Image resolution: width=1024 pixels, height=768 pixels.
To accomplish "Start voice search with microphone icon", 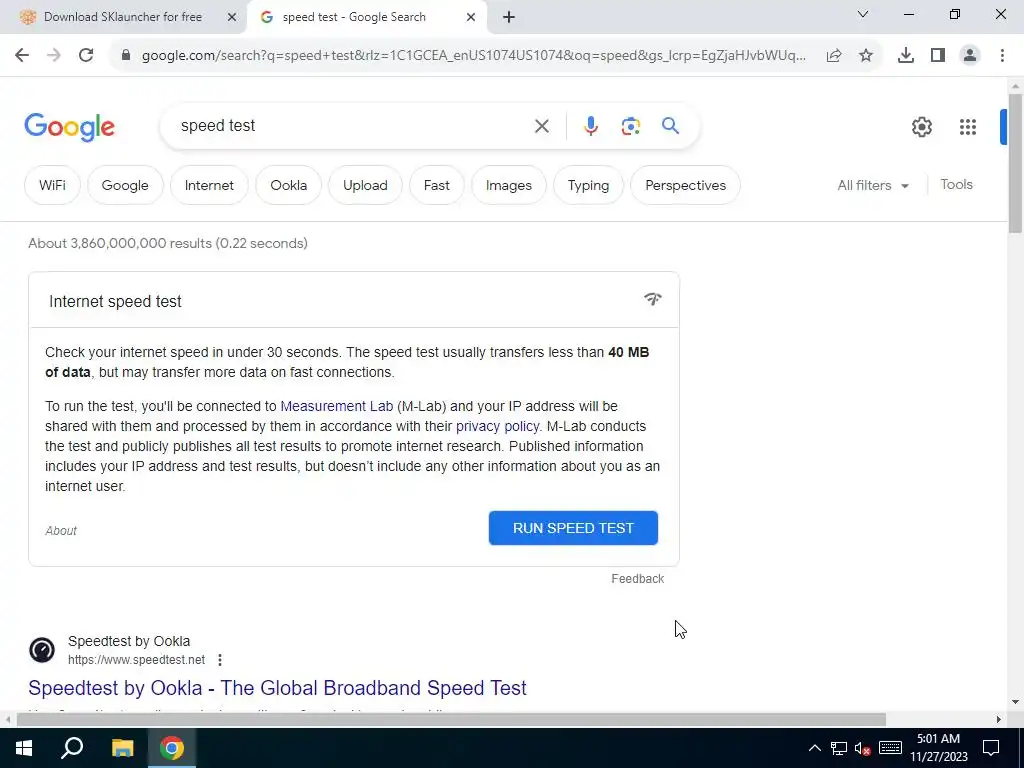I will click(590, 126).
